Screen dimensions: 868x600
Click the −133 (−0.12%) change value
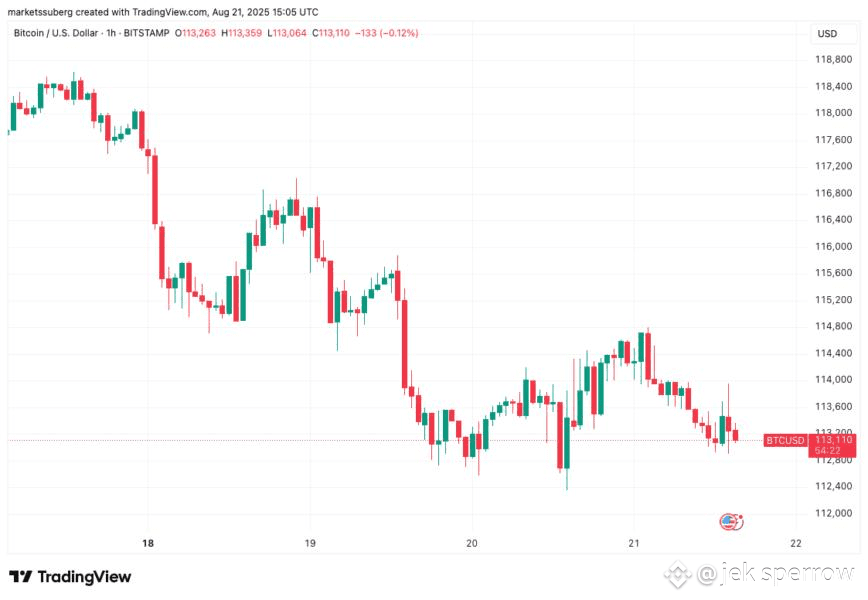click(x=386, y=33)
